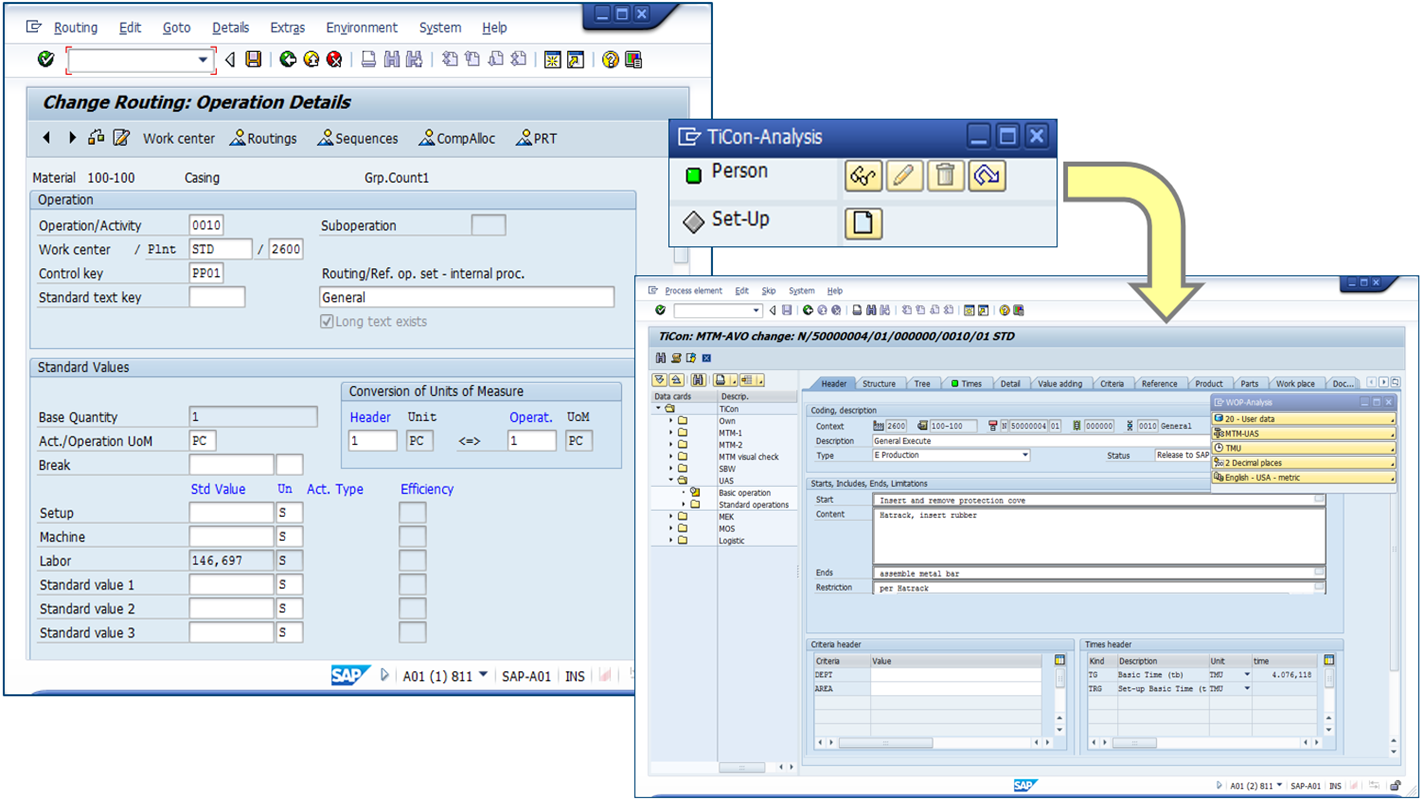
Task: Click the Refresh arrow icon in Person row
Action: point(986,176)
